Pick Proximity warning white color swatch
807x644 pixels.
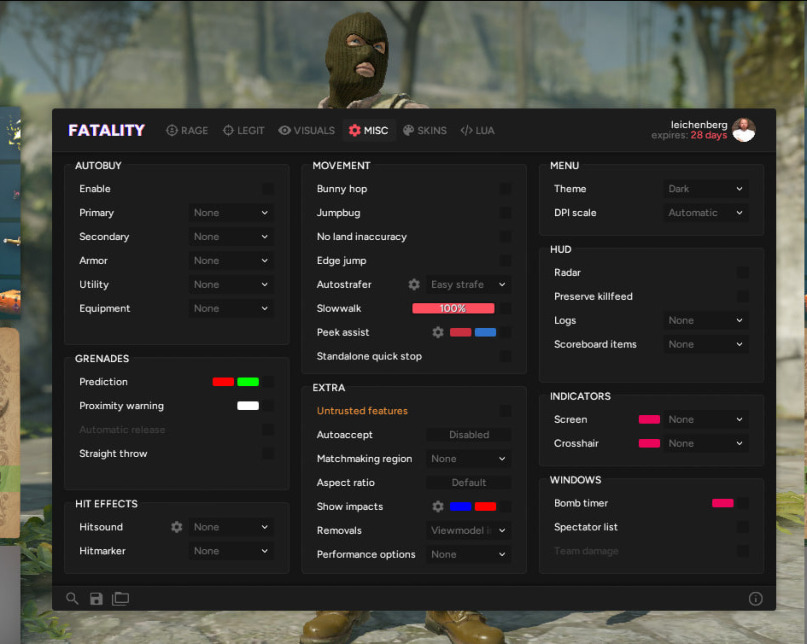(248, 406)
